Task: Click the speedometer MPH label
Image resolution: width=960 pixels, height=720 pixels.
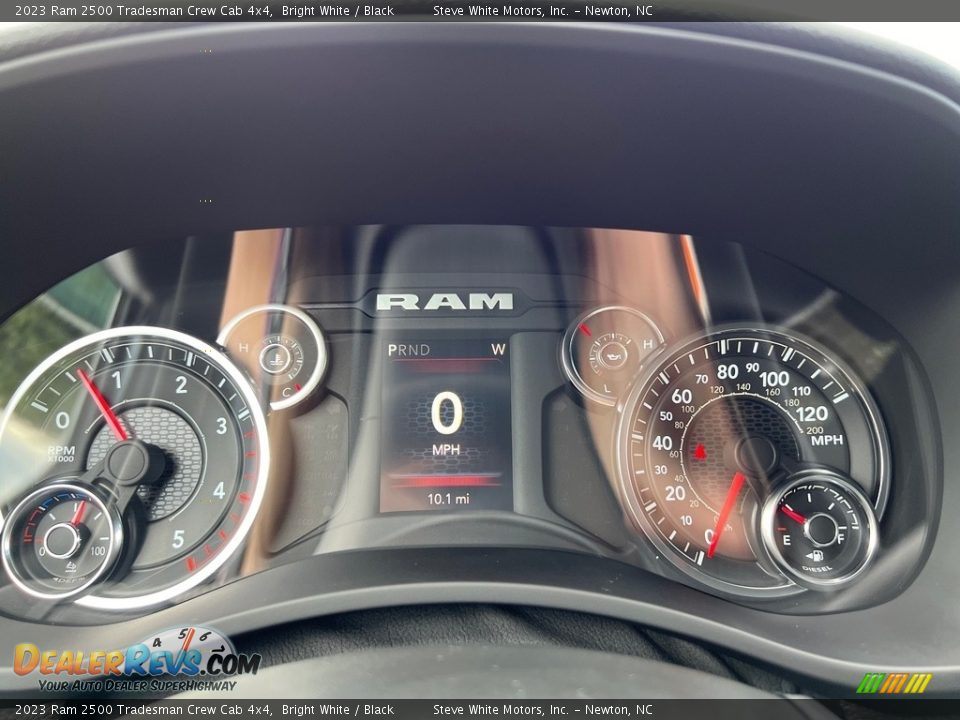Action: 827,440
